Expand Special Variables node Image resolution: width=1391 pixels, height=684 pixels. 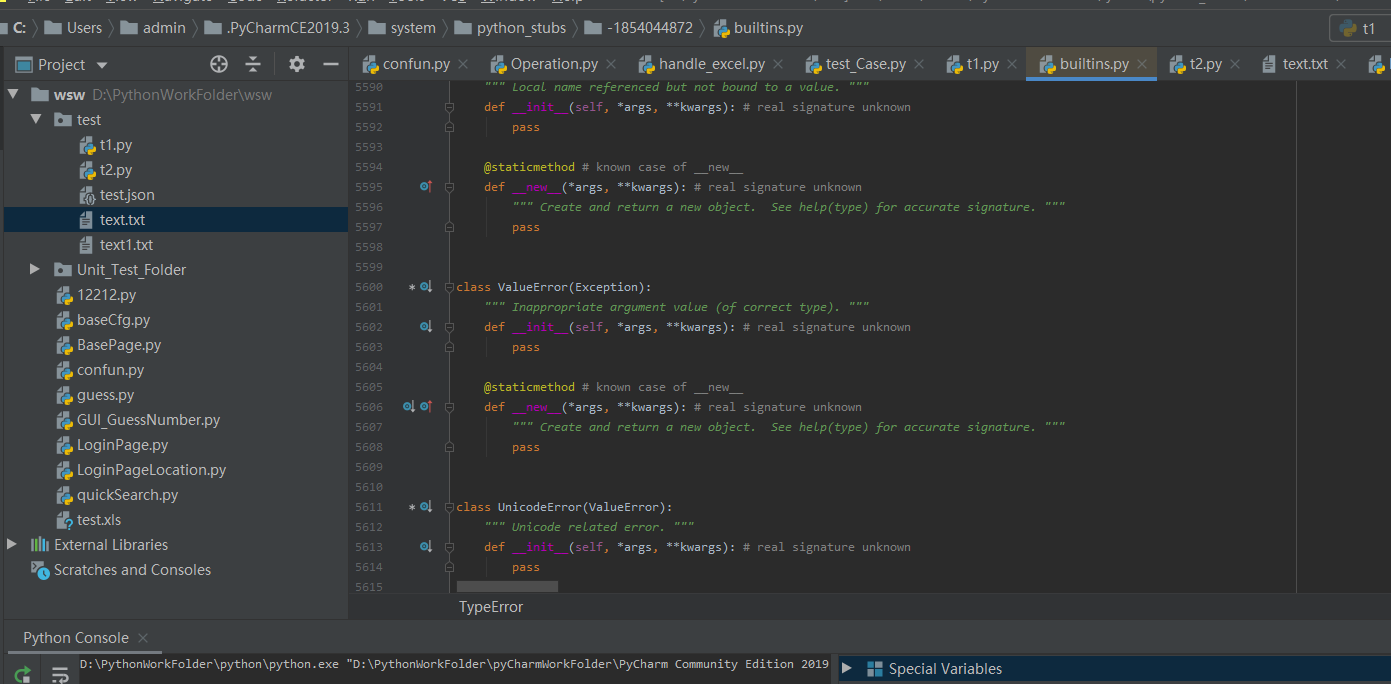click(x=848, y=669)
